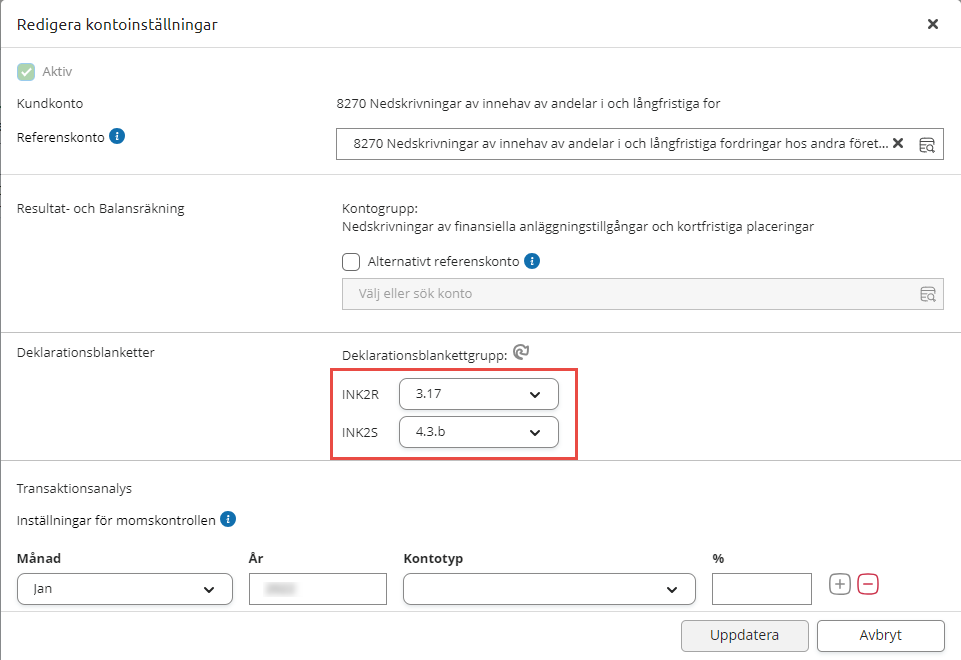Screen dimensions: 961x660
Task: Click the info icon next to Referenskonto
Action: tap(117, 136)
